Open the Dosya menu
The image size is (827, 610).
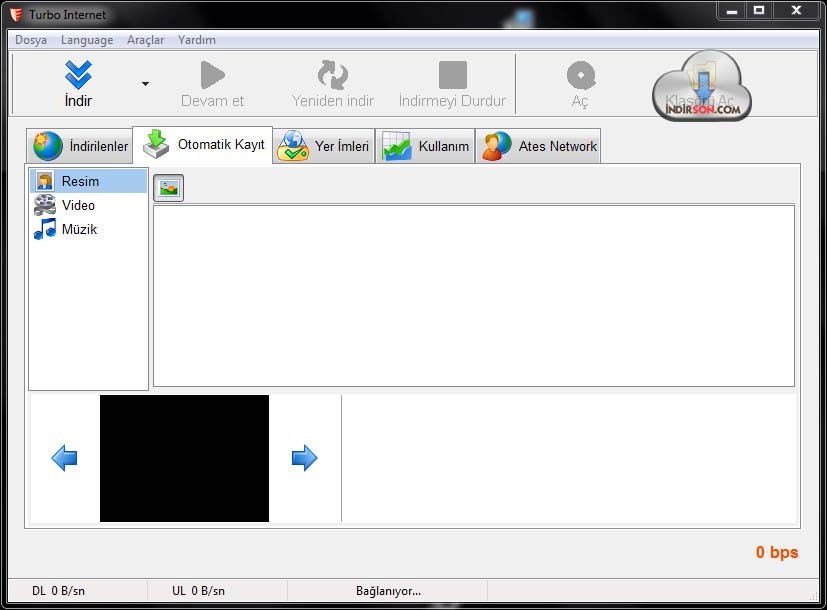pyautogui.click(x=31, y=40)
